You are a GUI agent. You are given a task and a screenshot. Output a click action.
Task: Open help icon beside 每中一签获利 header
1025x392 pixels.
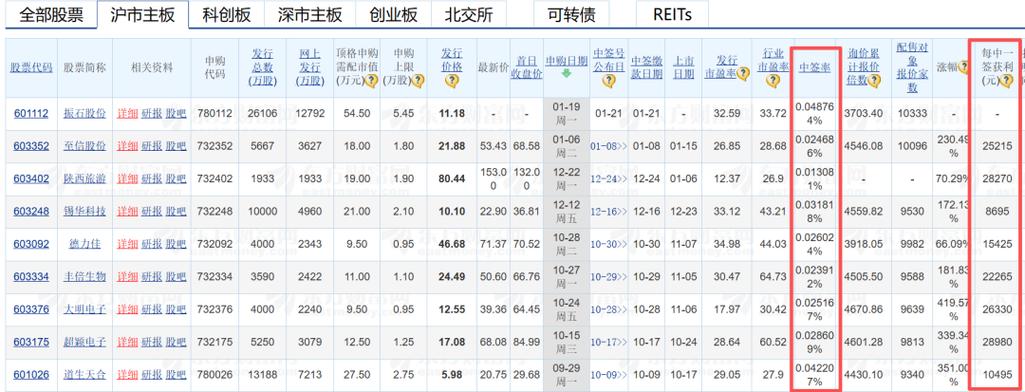pos(1006,81)
